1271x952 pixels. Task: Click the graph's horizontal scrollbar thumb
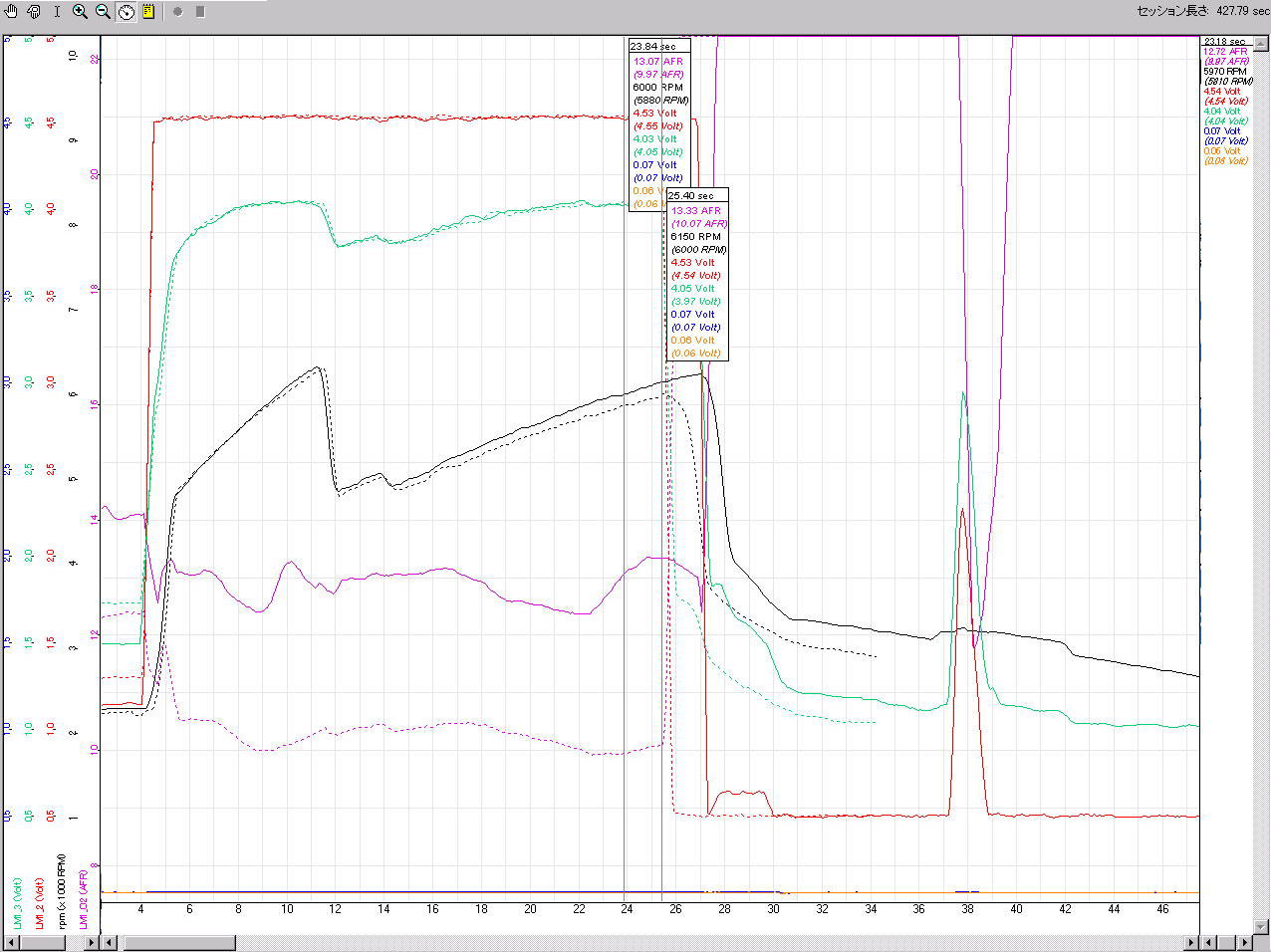tap(178, 942)
